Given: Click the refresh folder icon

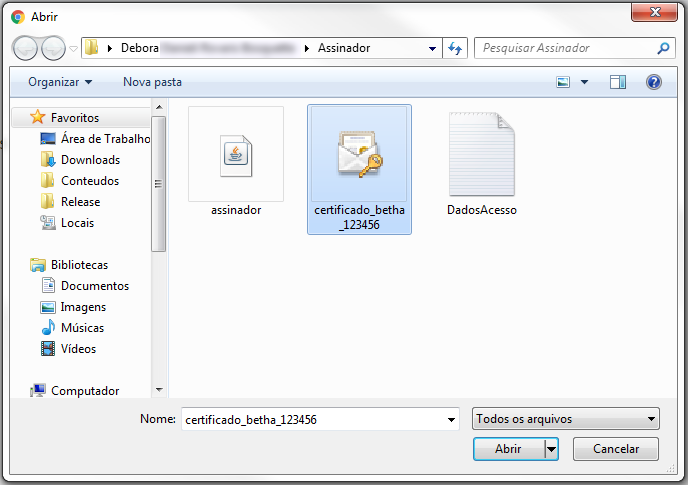Looking at the screenshot, I should pyautogui.click(x=456, y=48).
